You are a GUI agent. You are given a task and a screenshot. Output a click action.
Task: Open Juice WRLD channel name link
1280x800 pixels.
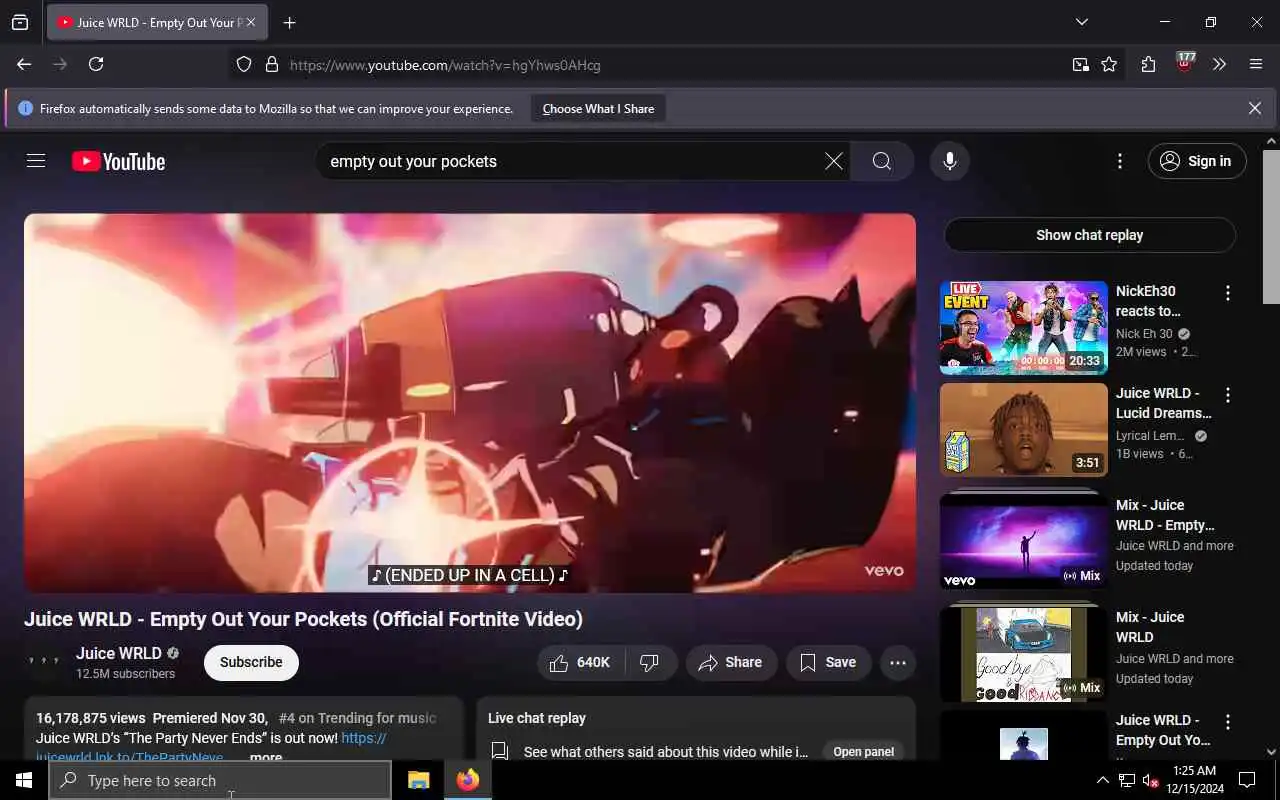coord(118,653)
